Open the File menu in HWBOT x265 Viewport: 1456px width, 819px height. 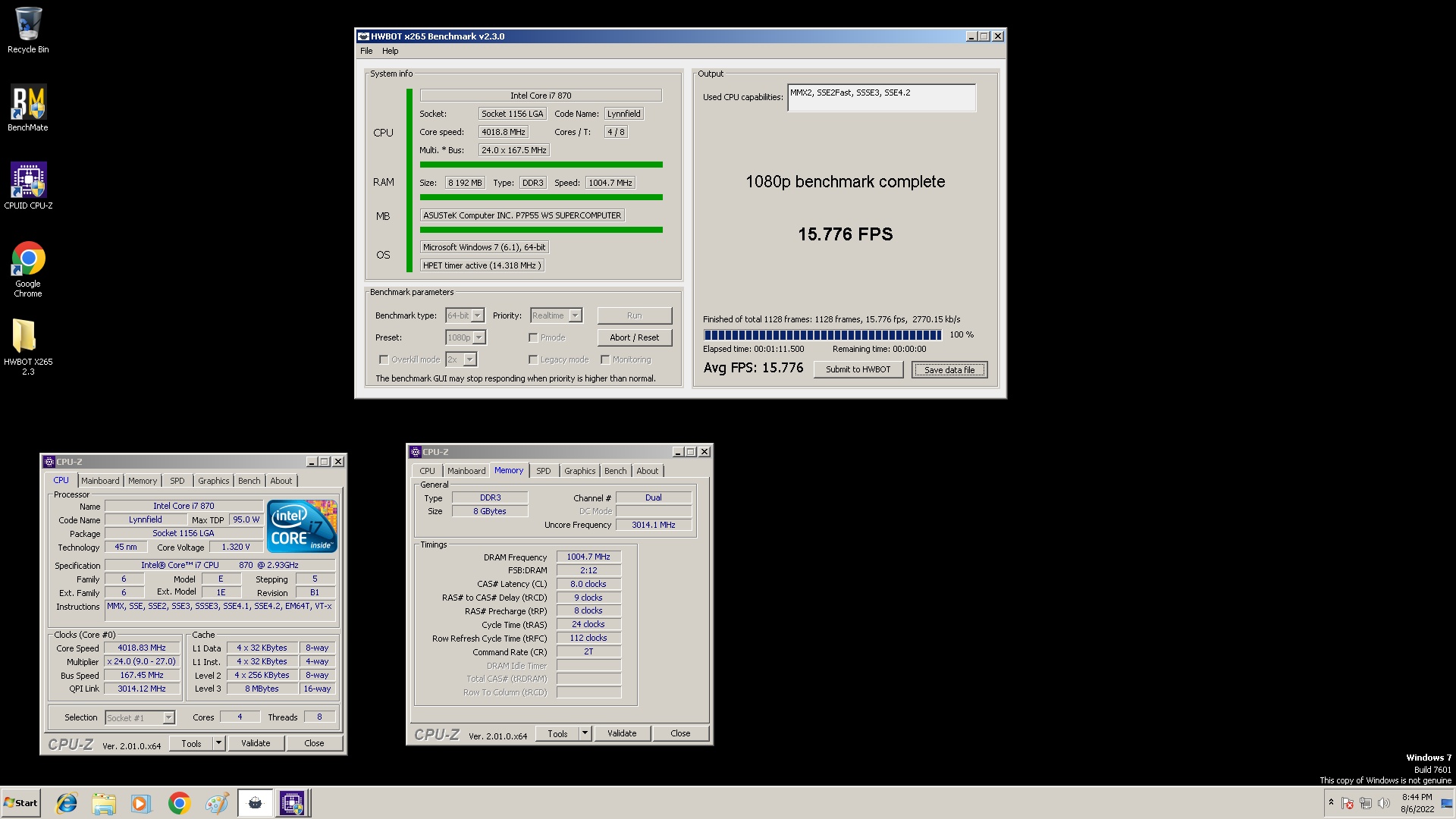coord(366,51)
